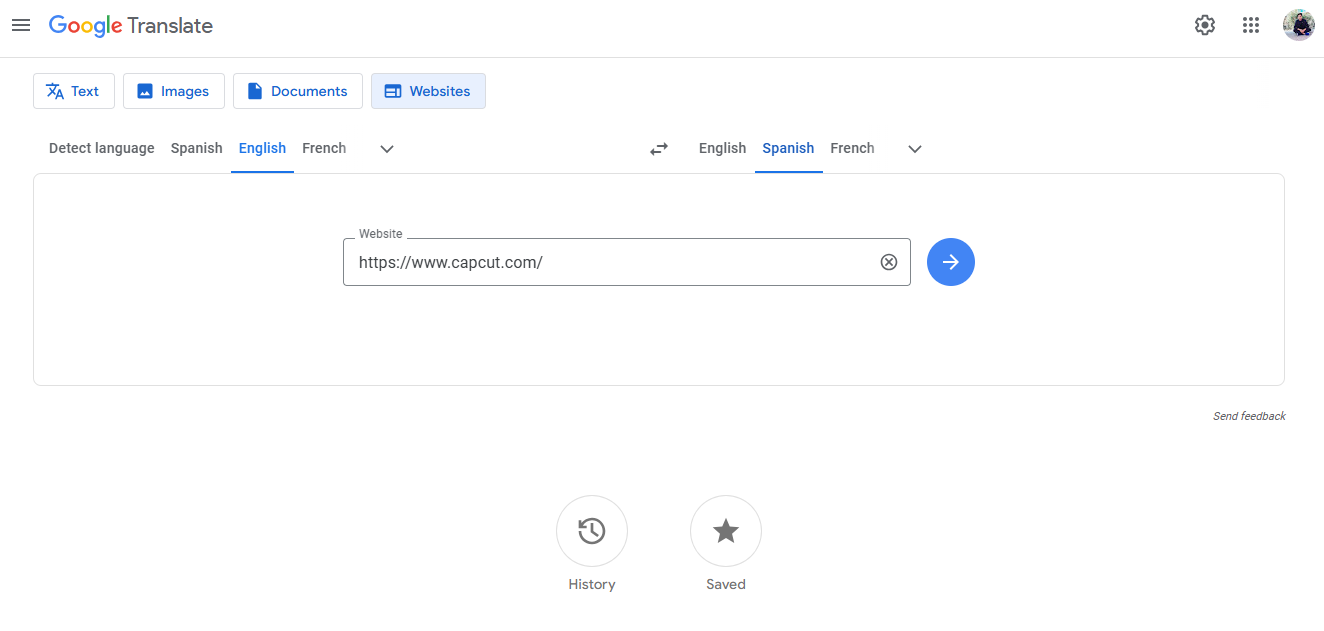This screenshot has height=631, width=1324.
Task: Click Send feedback
Action: [1249, 416]
